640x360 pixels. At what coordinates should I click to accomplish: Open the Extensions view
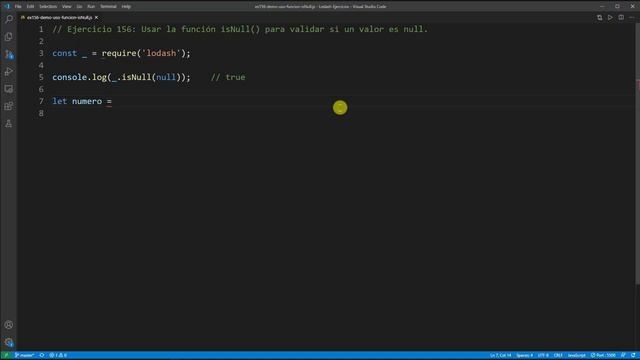(9, 106)
